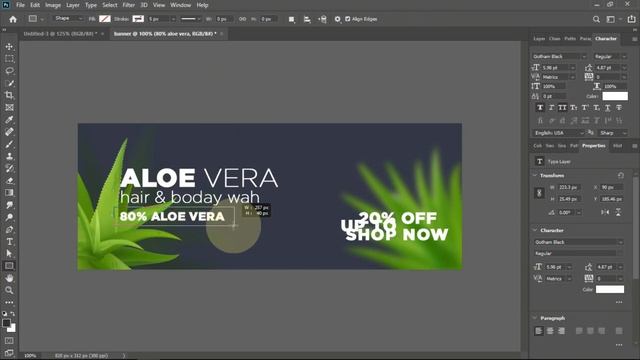Open the shape settings gear icon
Image resolution: width=640 pixels, height=360 pixels.
point(338,19)
